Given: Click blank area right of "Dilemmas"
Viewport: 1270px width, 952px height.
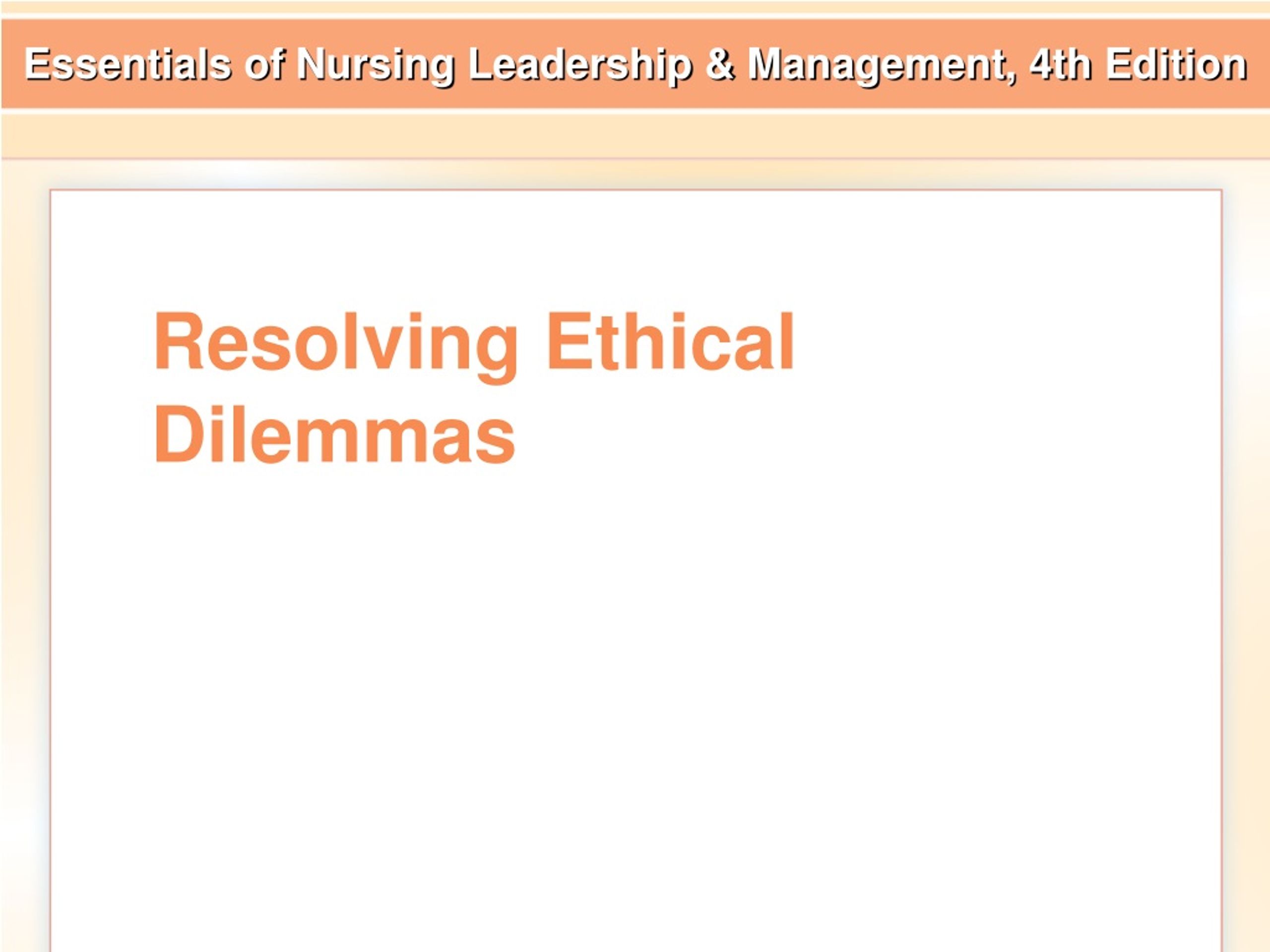Looking at the screenshot, I should (861, 434).
